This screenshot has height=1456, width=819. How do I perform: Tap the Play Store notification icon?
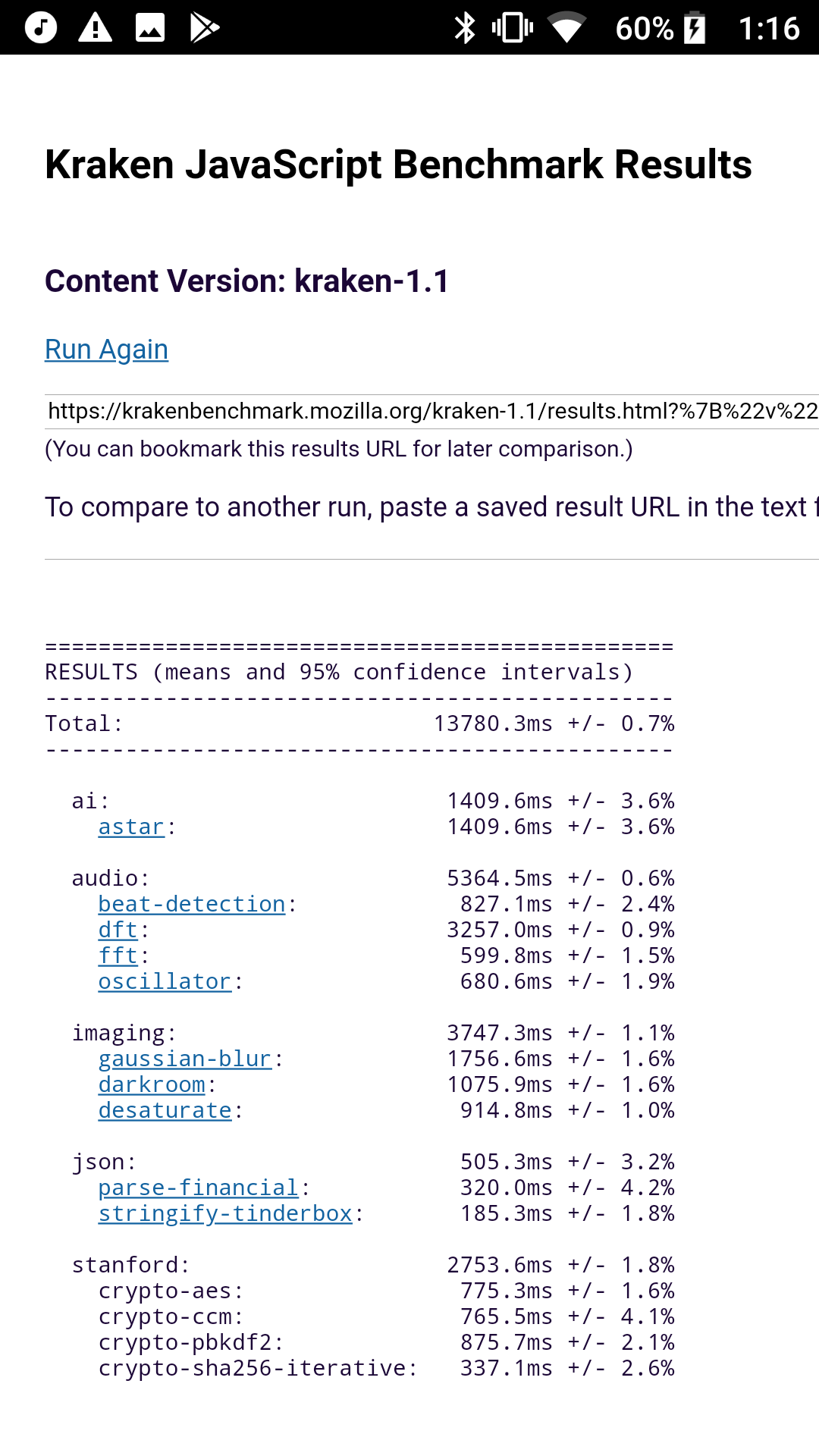[x=205, y=28]
